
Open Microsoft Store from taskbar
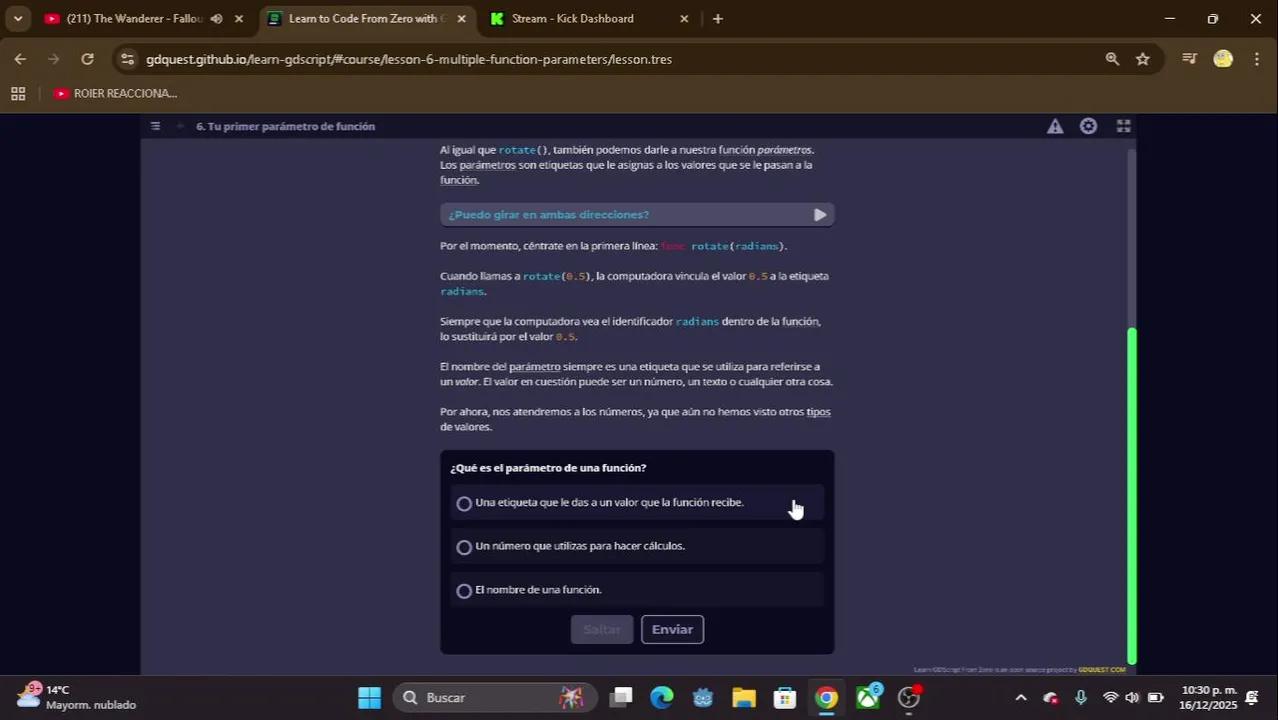(785, 698)
